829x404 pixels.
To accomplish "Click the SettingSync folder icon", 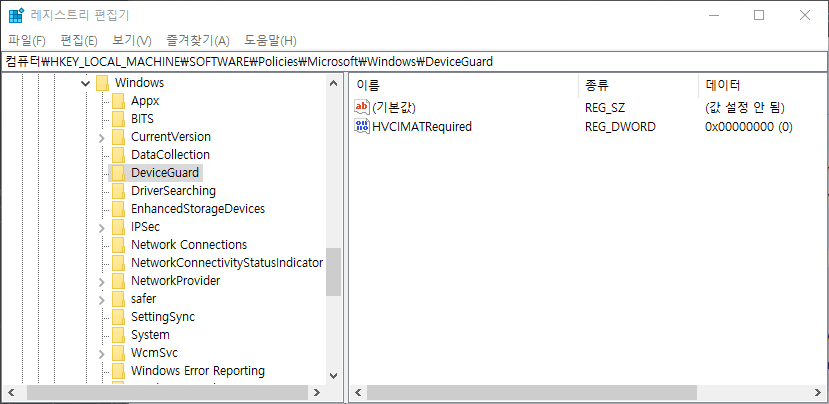I will [x=118, y=316].
